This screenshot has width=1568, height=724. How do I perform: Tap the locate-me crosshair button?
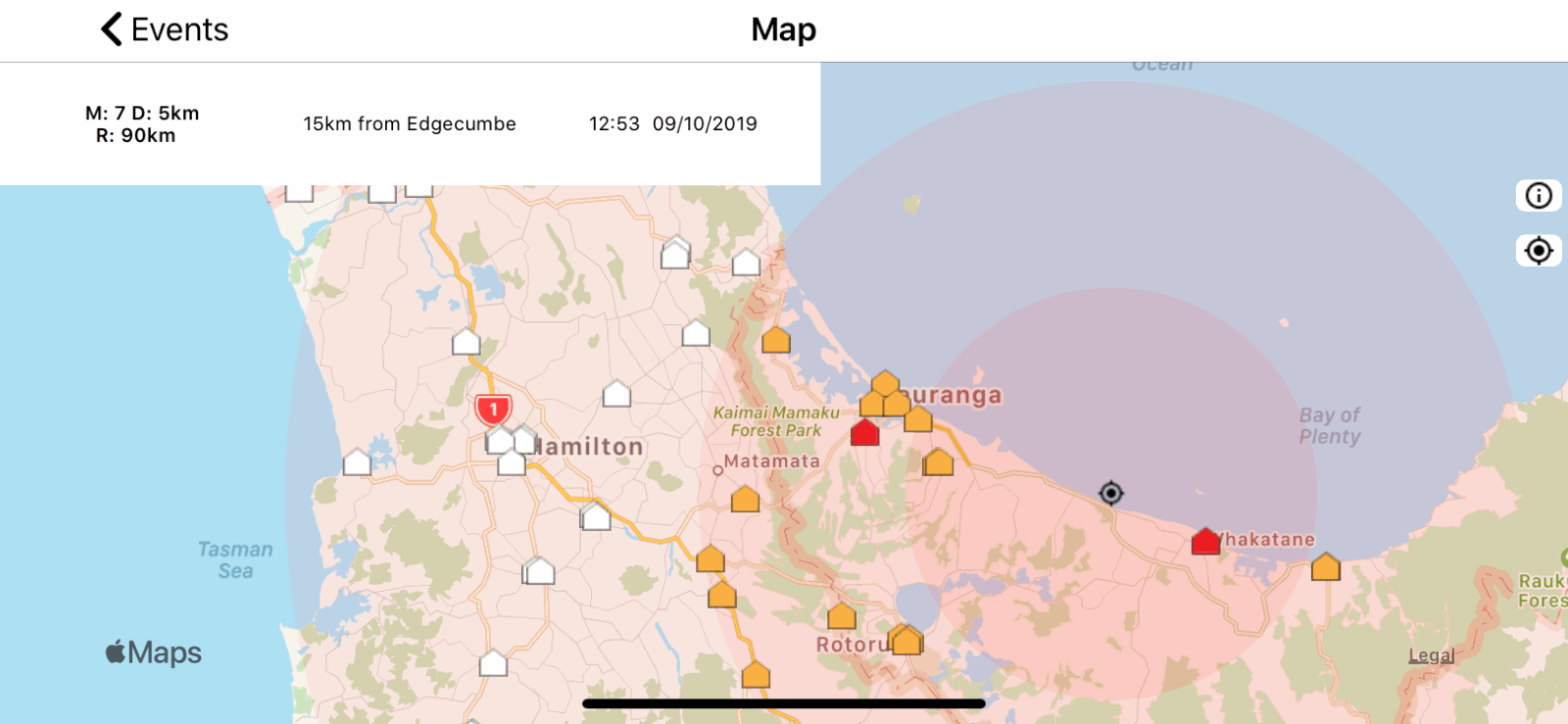coord(1538,251)
